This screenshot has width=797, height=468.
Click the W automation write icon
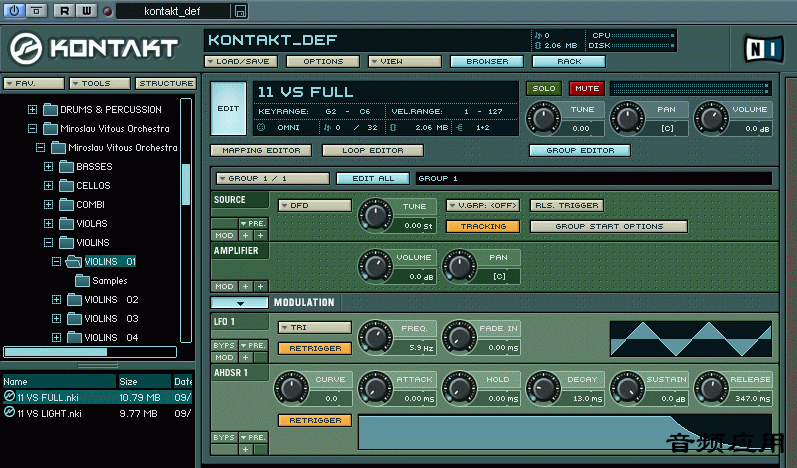click(87, 11)
